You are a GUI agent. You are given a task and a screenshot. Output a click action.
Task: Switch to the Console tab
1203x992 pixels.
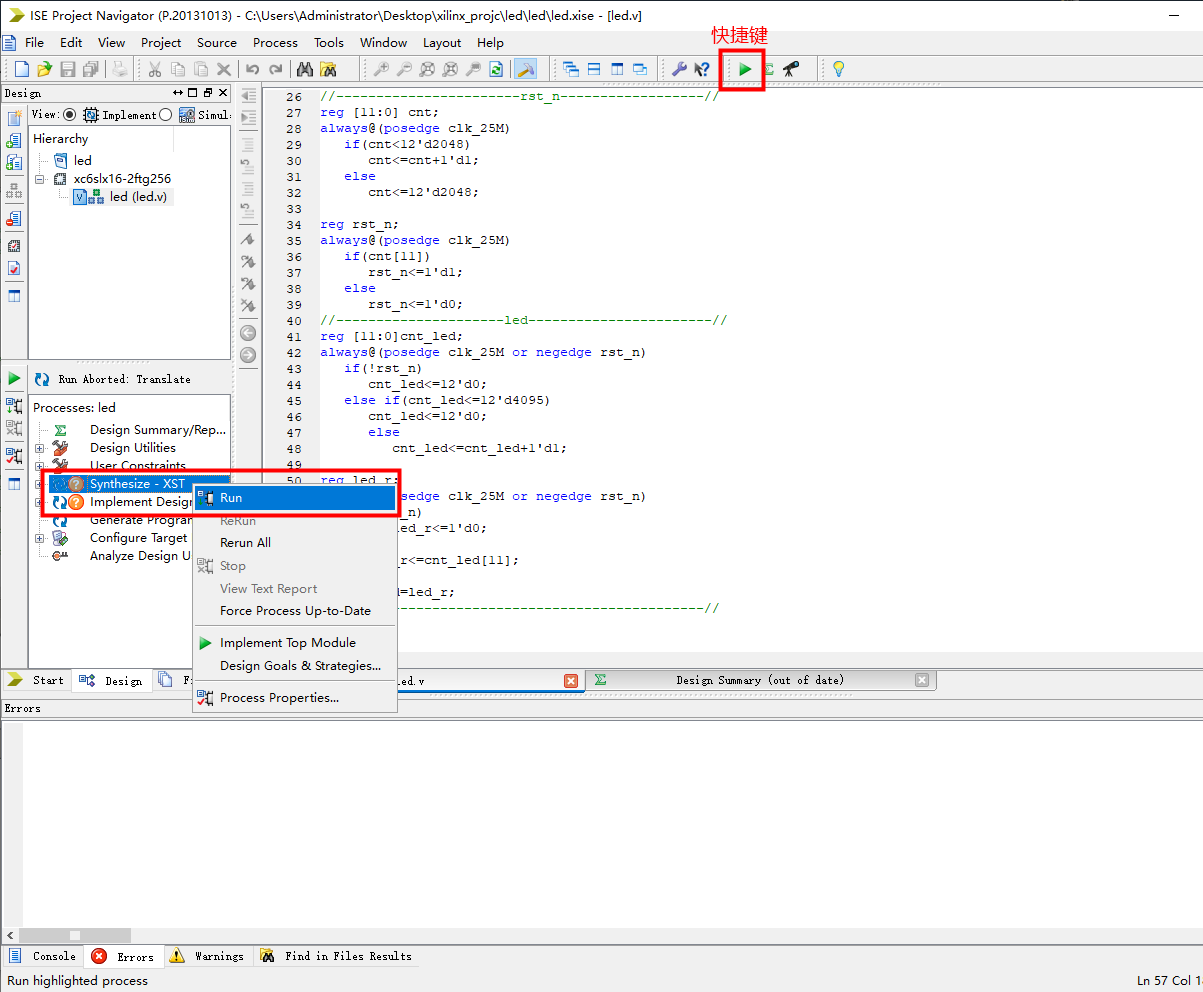pyautogui.click(x=53, y=956)
